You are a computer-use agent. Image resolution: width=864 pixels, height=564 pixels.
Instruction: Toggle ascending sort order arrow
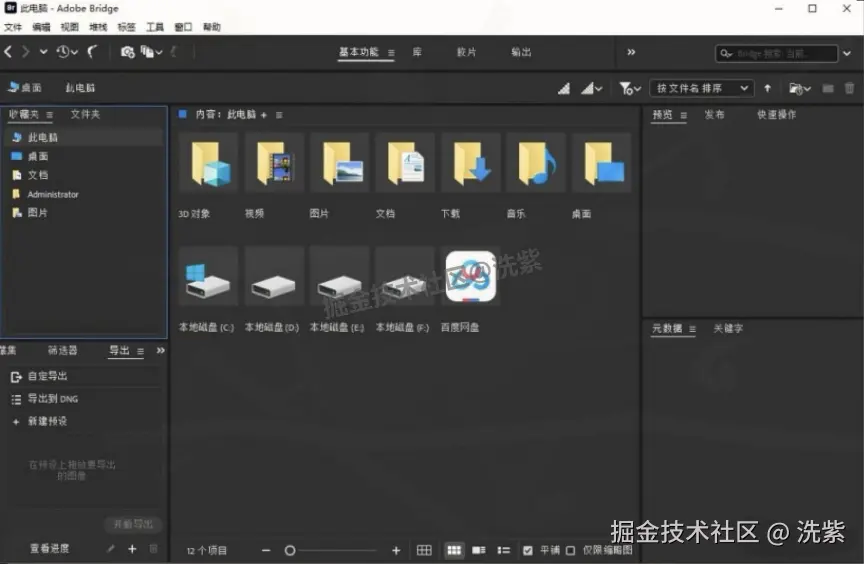[768, 88]
